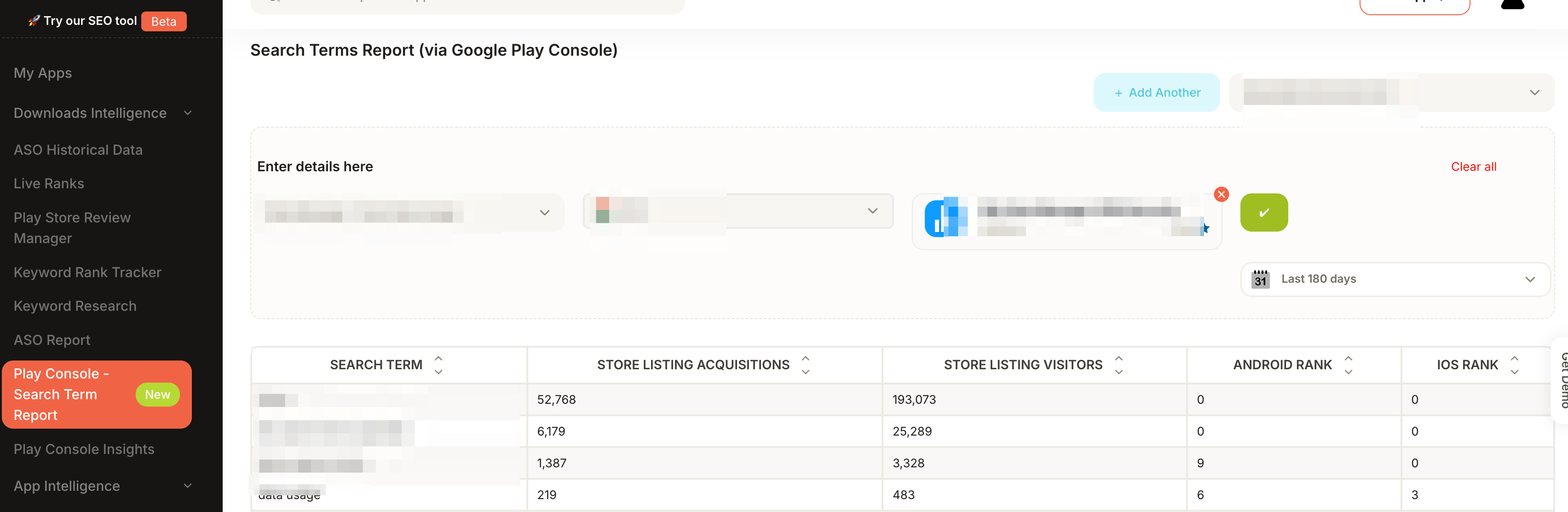Screen dimensions: 1568x512
Task: Click Android rank 6 cell
Action: (x=1293, y=495)
